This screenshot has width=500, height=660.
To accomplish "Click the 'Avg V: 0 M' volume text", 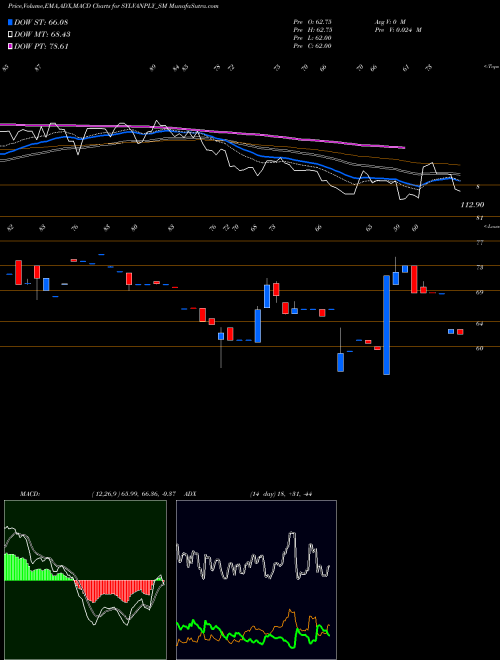I will [x=390, y=22].
